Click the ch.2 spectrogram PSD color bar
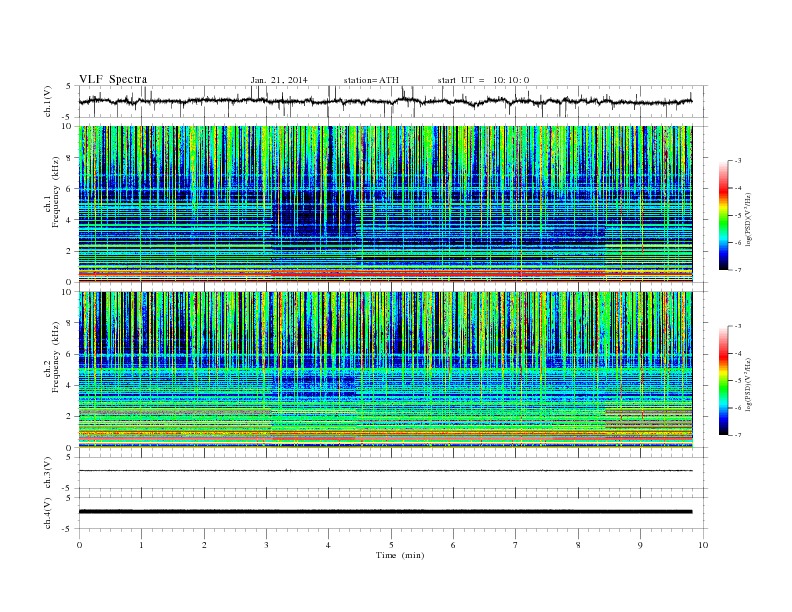 click(x=723, y=381)
